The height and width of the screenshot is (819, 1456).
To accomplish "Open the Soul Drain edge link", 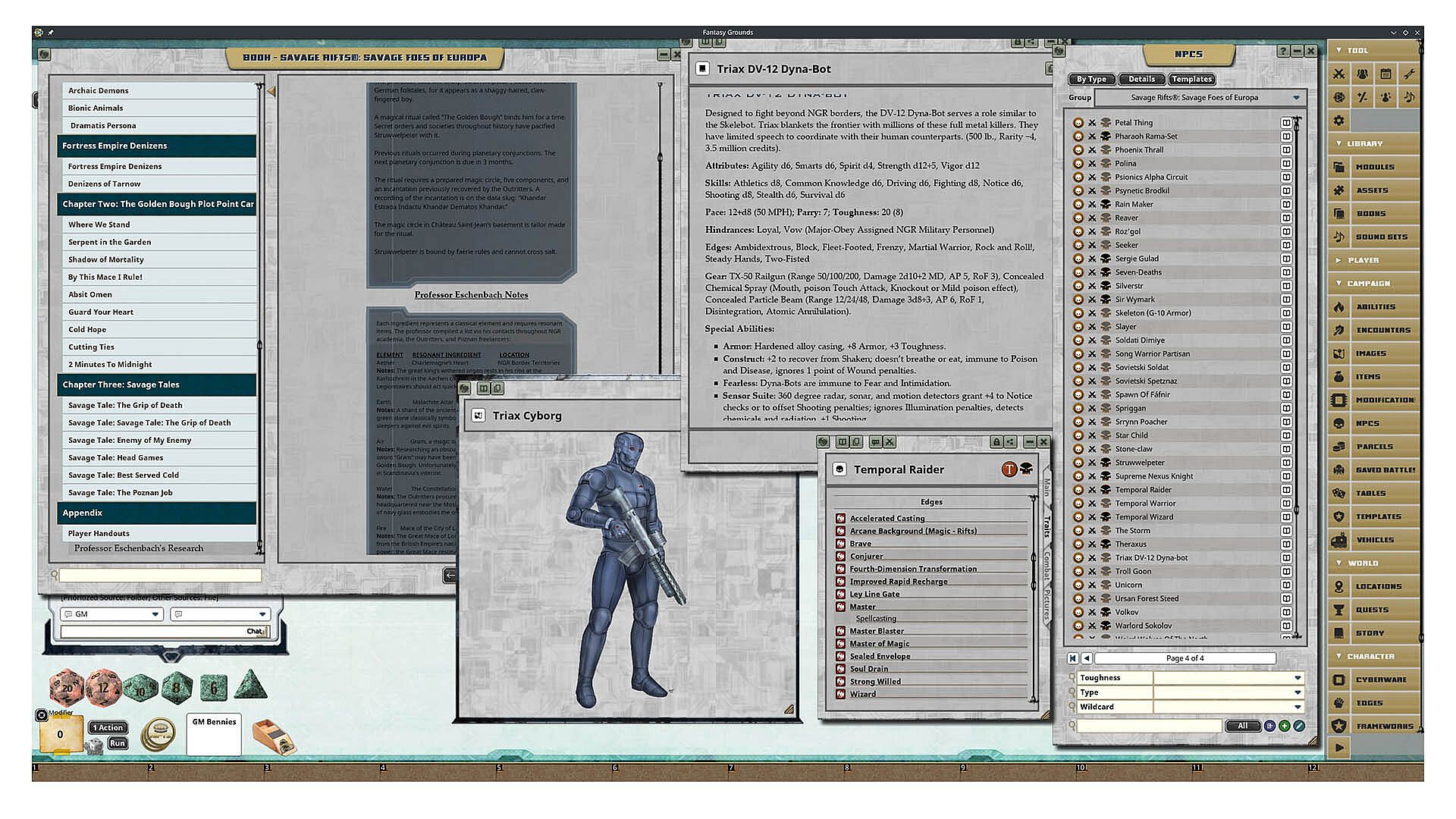I will point(868,669).
